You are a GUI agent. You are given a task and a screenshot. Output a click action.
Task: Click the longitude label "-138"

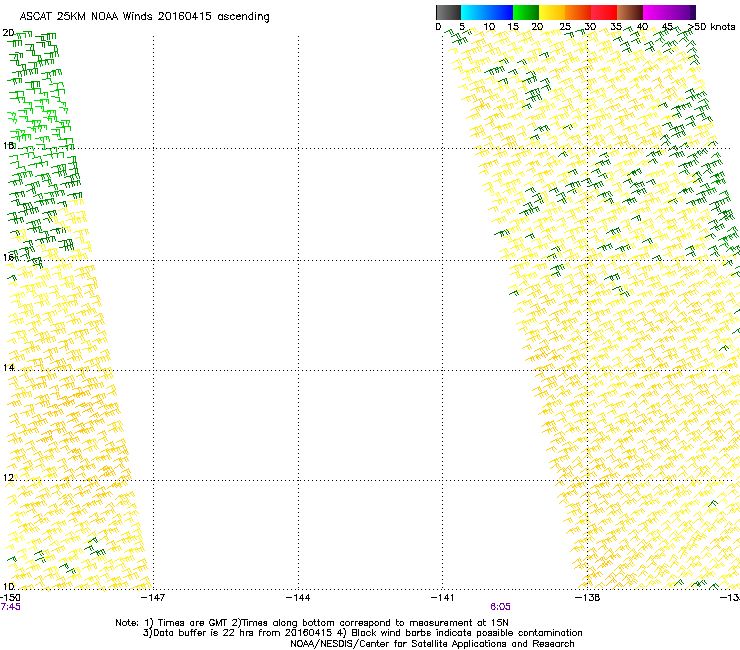point(588,598)
